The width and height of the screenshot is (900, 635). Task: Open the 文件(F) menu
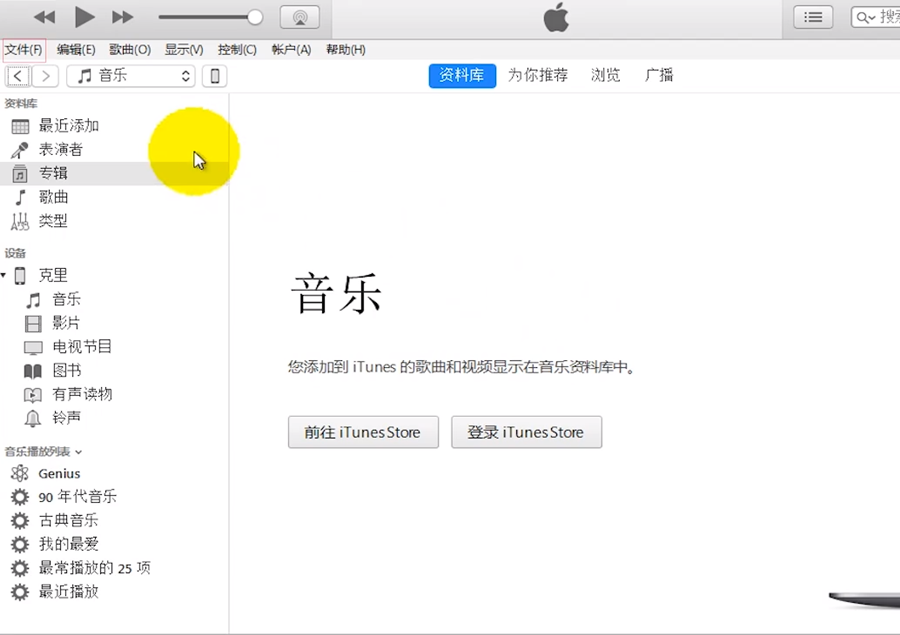[24, 50]
